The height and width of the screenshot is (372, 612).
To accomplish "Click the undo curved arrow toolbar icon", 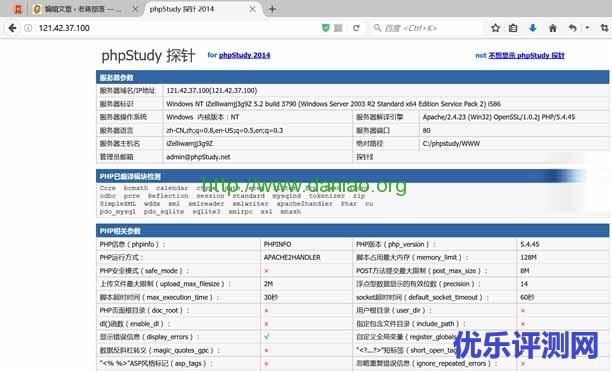I will point(572,28).
